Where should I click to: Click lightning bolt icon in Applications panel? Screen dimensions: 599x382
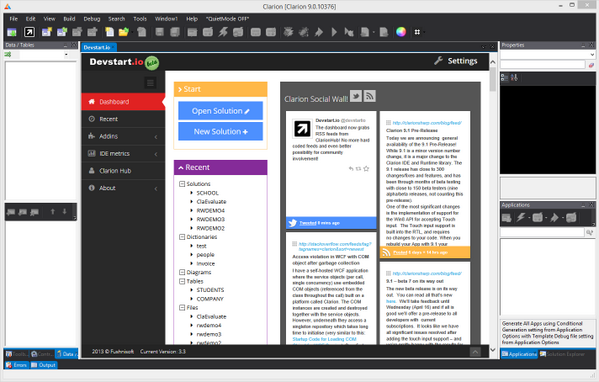tap(521, 218)
